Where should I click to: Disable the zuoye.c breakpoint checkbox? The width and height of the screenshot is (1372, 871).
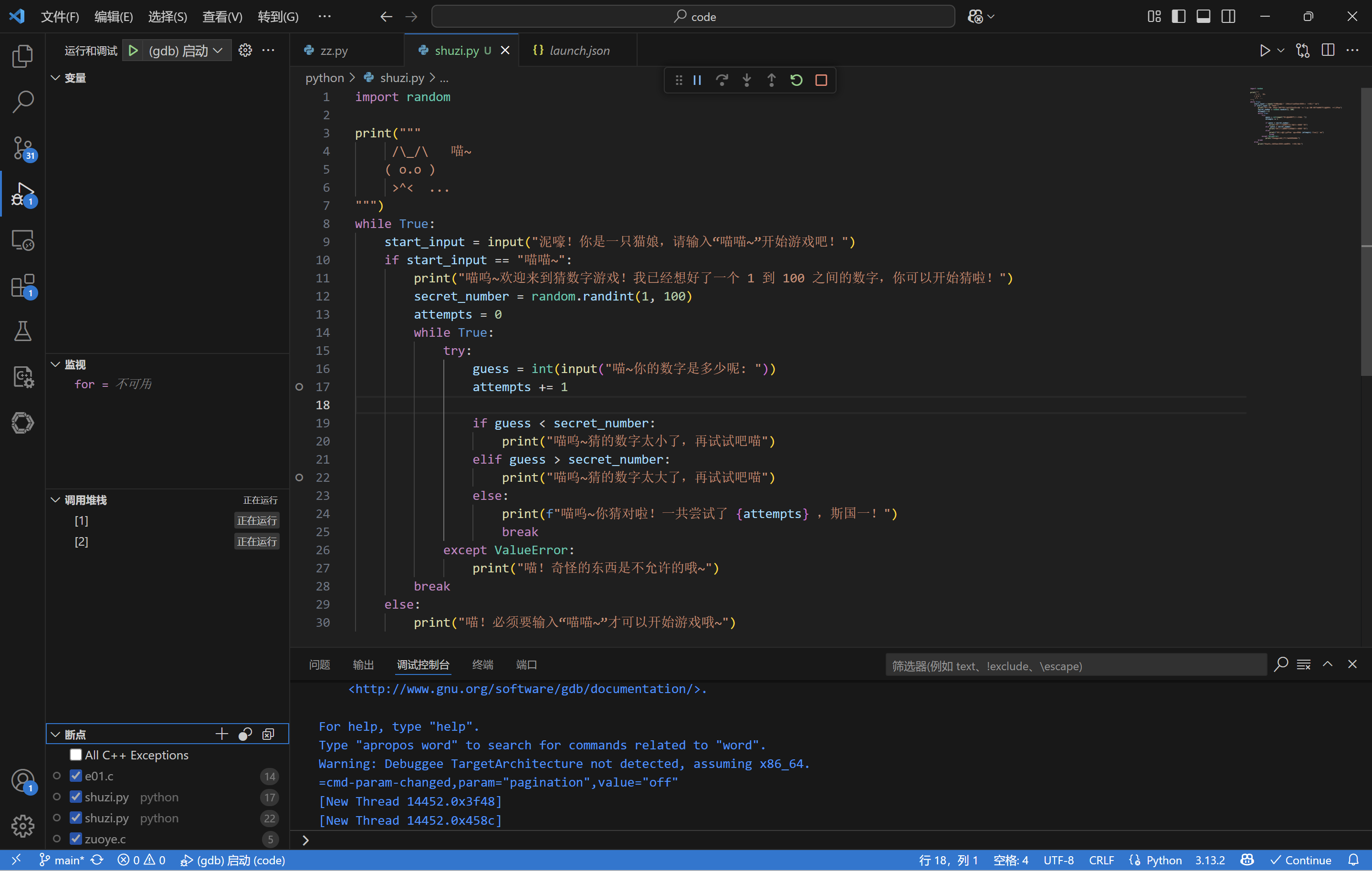point(76,839)
